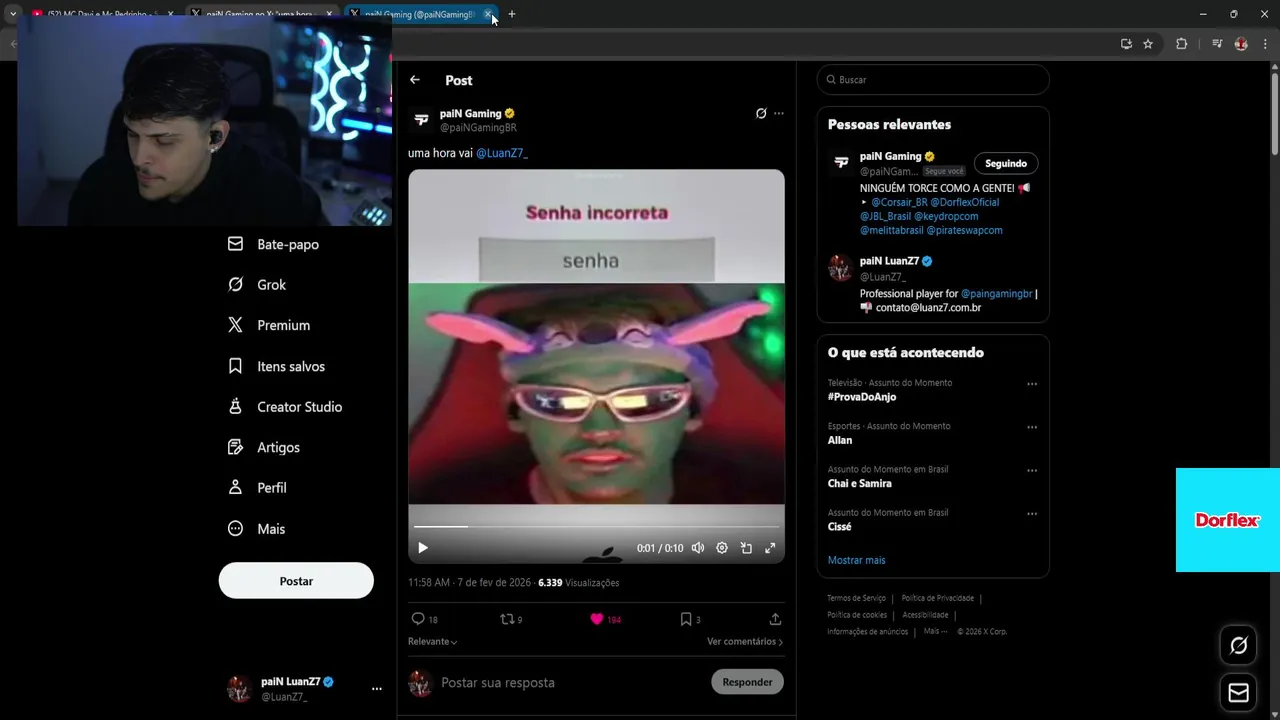
Task: Open Grok in the sidebar
Action: pos(257,285)
